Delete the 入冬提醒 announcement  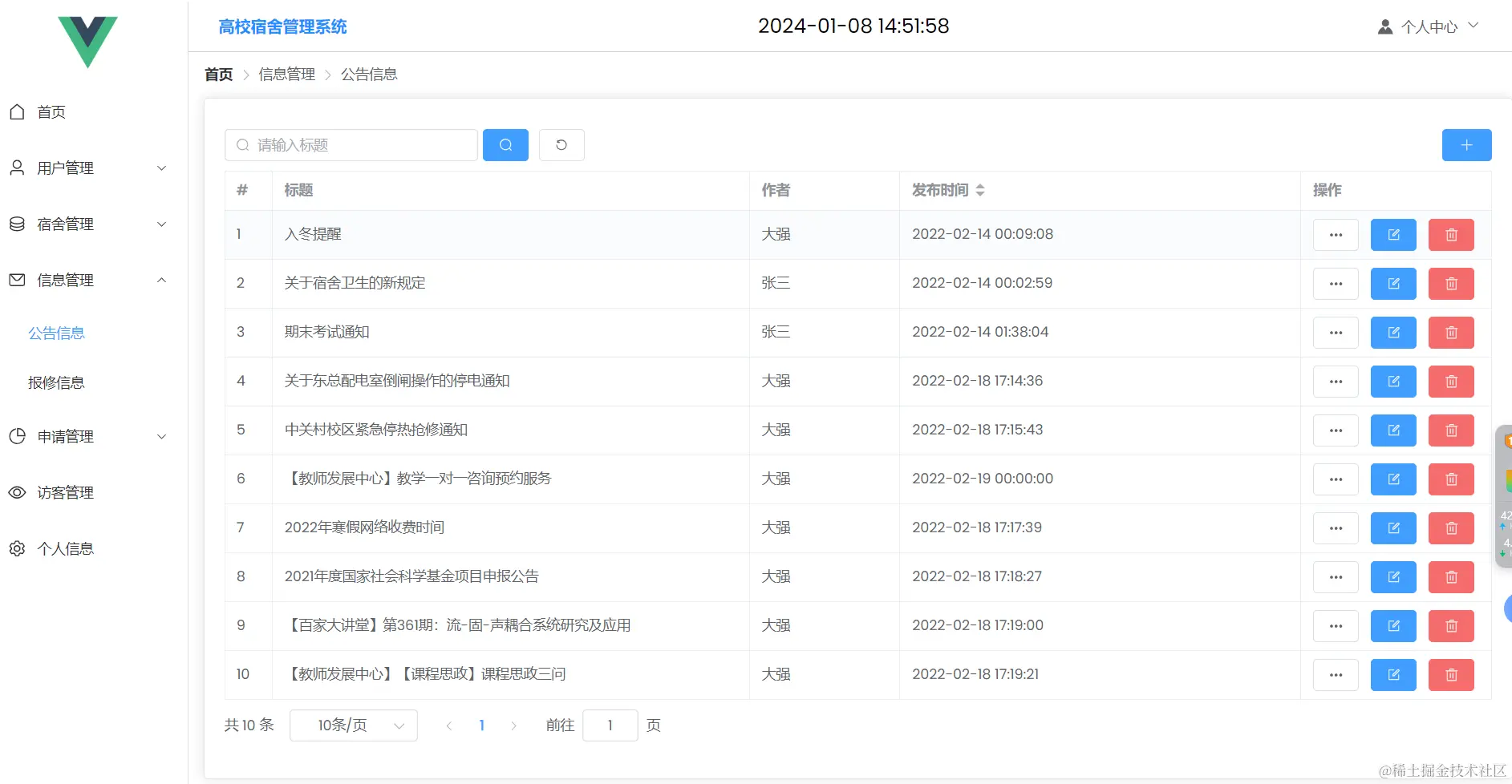(x=1451, y=235)
